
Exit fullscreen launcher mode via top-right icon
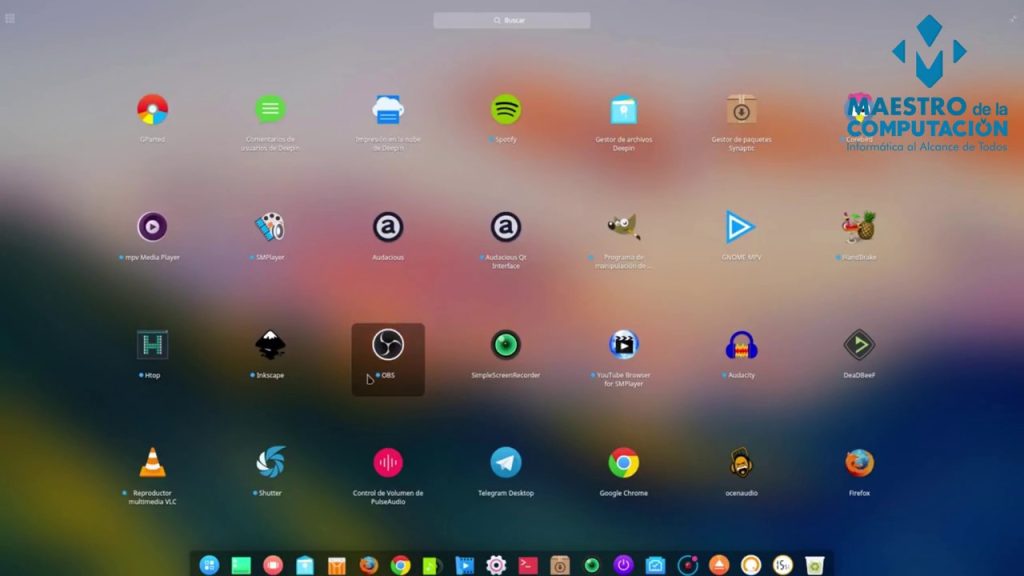[1013, 18]
